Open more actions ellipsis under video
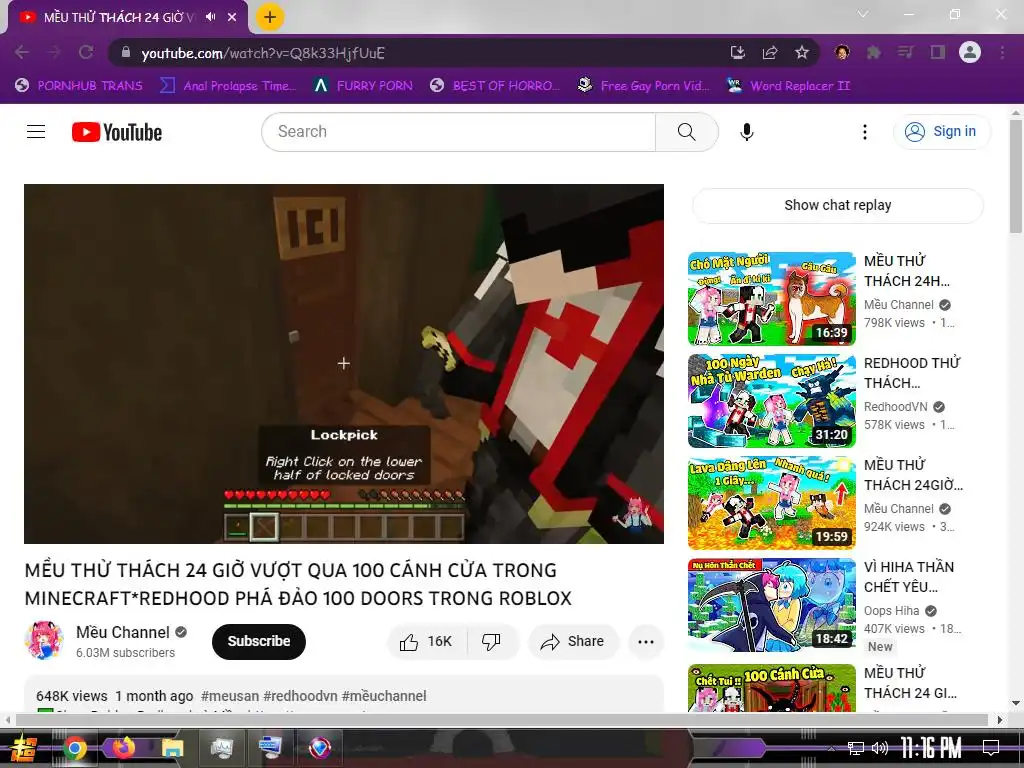 pos(646,641)
